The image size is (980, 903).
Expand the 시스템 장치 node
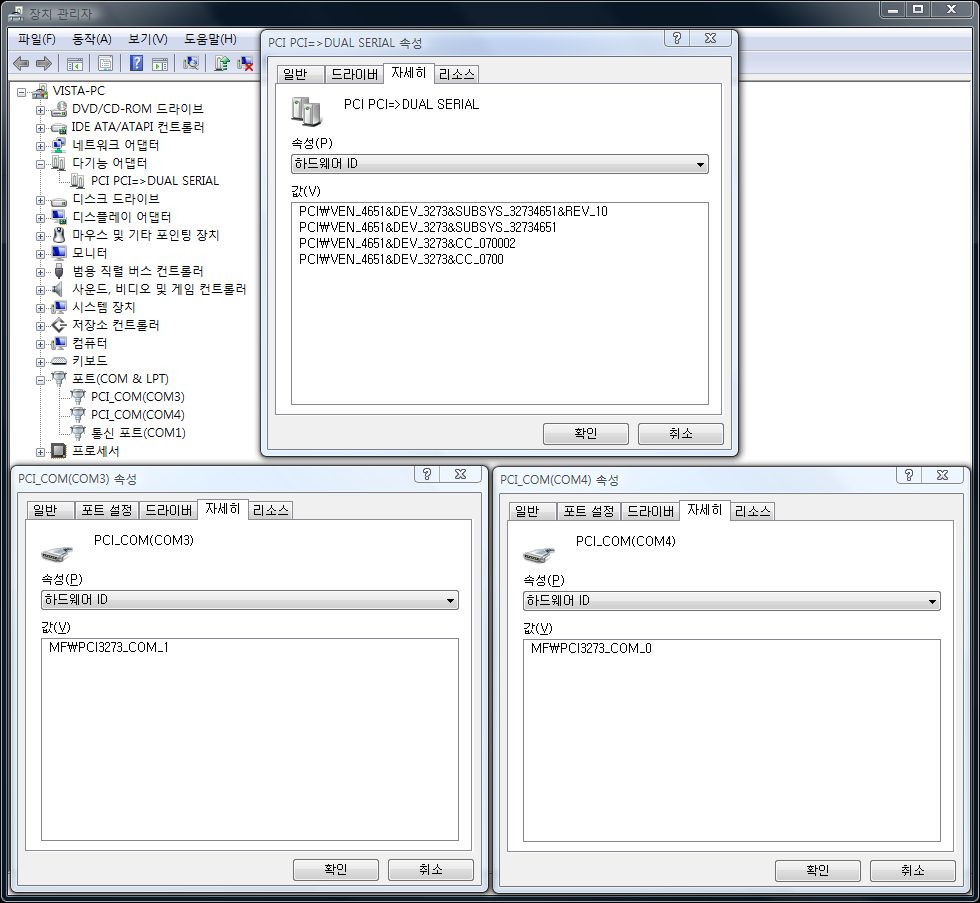tap(41, 309)
